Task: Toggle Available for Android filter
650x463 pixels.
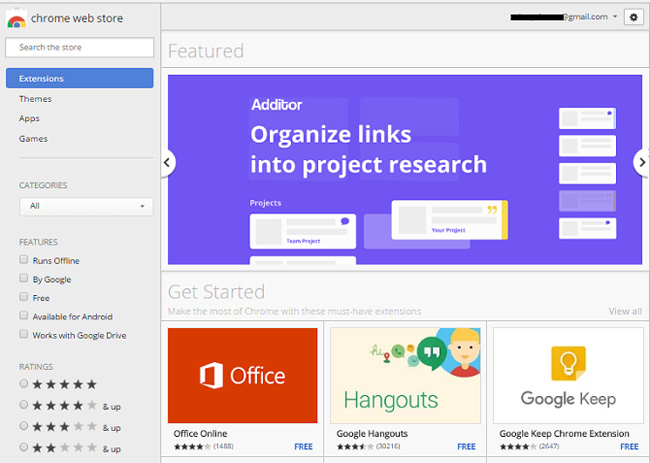Action: [x=24, y=316]
